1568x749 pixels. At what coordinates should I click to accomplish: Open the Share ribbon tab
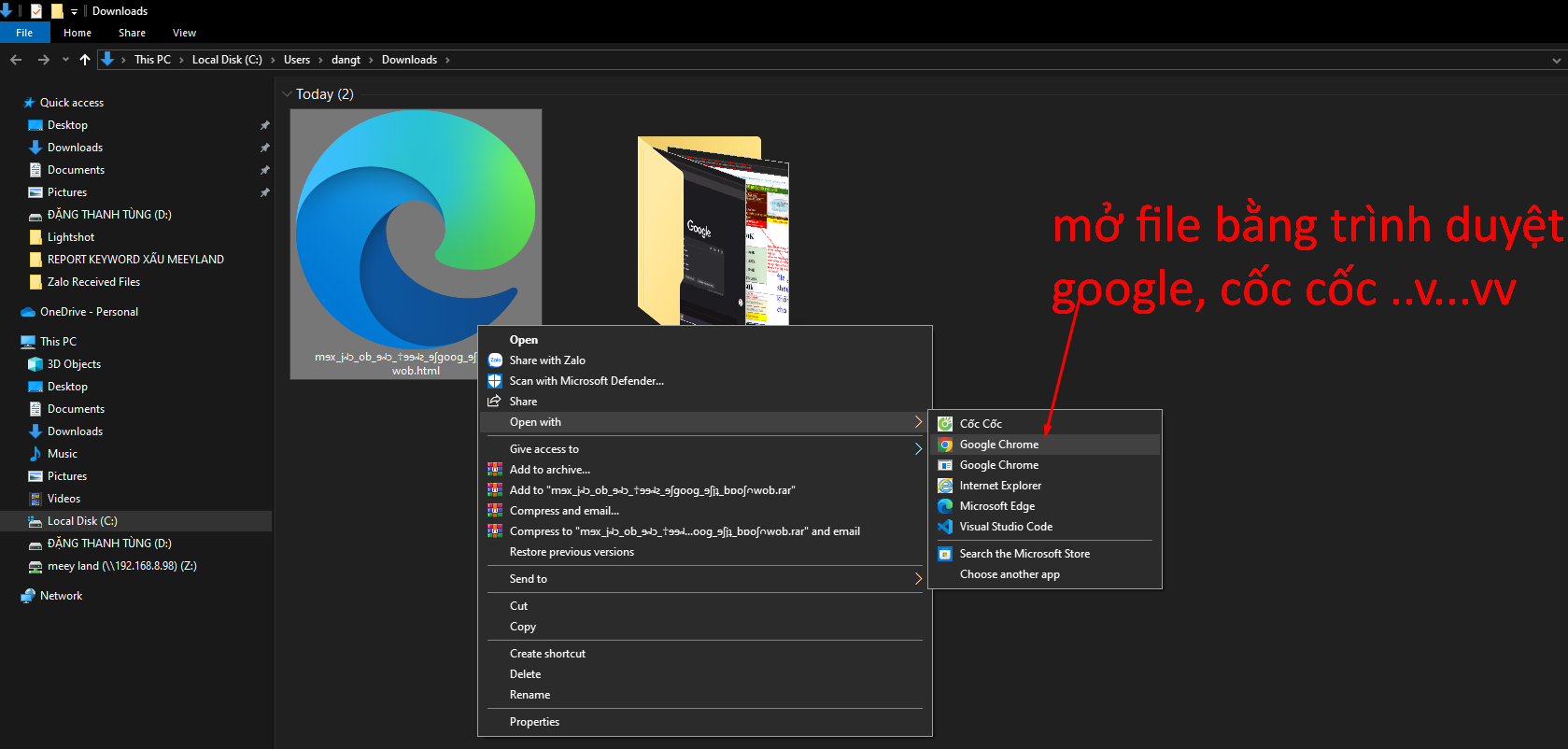[132, 33]
